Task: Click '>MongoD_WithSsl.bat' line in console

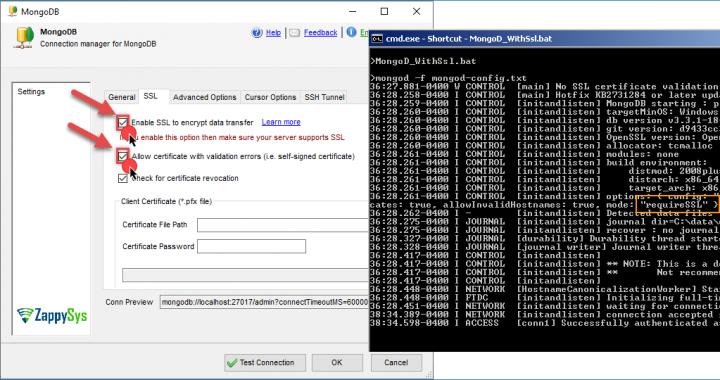Action: click(x=423, y=61)
